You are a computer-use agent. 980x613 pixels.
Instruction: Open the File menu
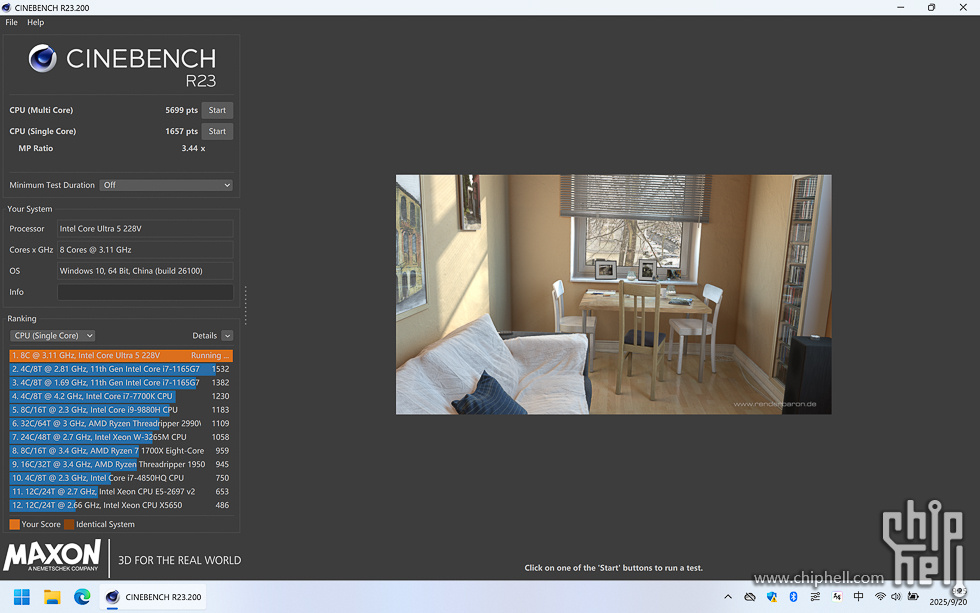(11, 22)
